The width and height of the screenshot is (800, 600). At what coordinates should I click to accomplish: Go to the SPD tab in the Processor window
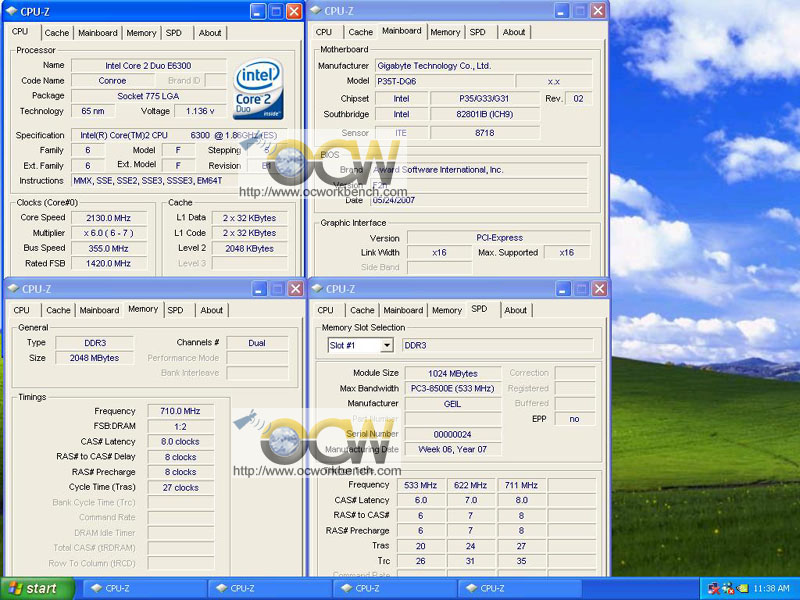(x=174, y=33)
